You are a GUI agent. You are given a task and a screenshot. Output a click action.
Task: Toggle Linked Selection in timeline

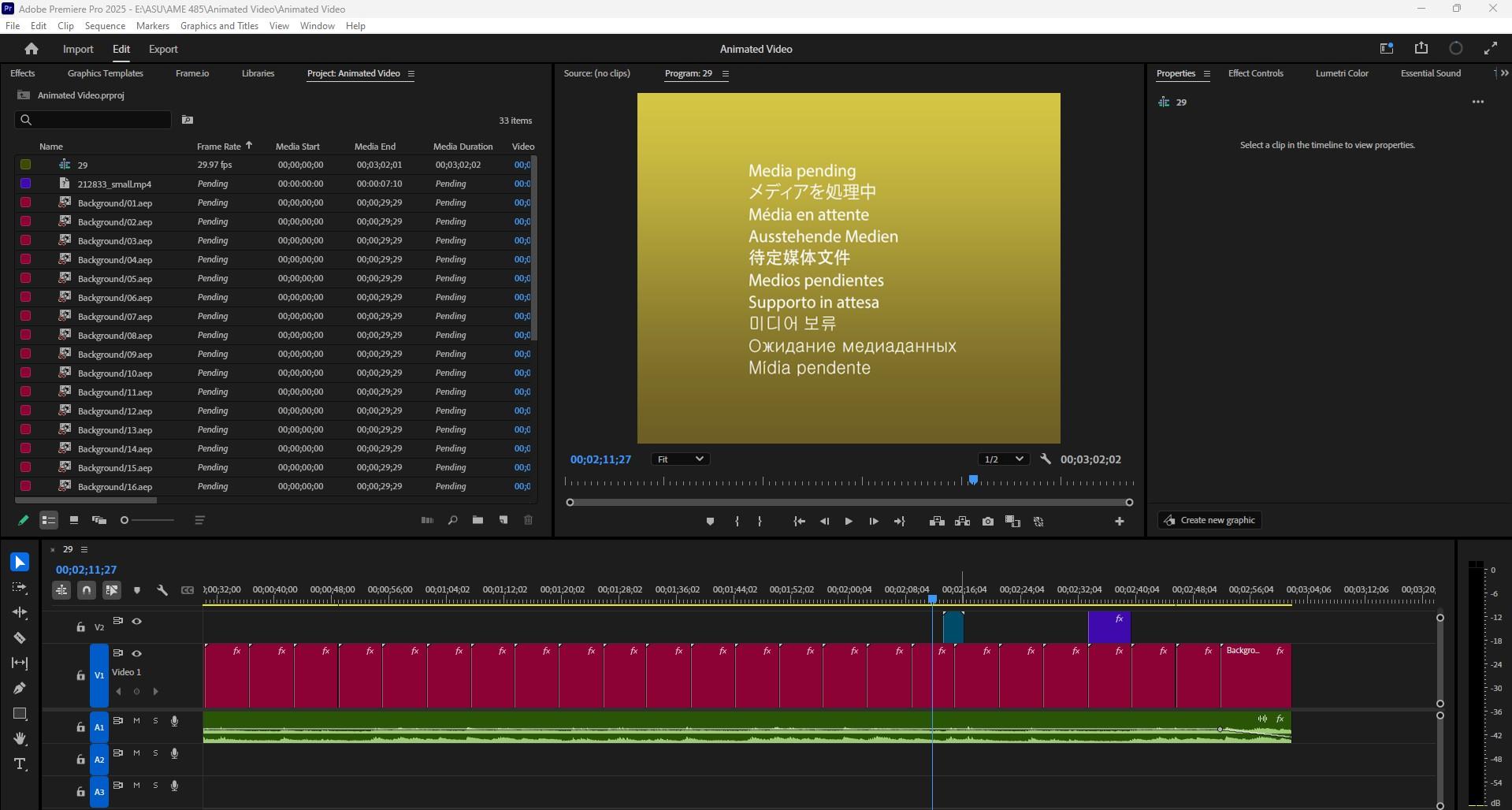[112, 589]
